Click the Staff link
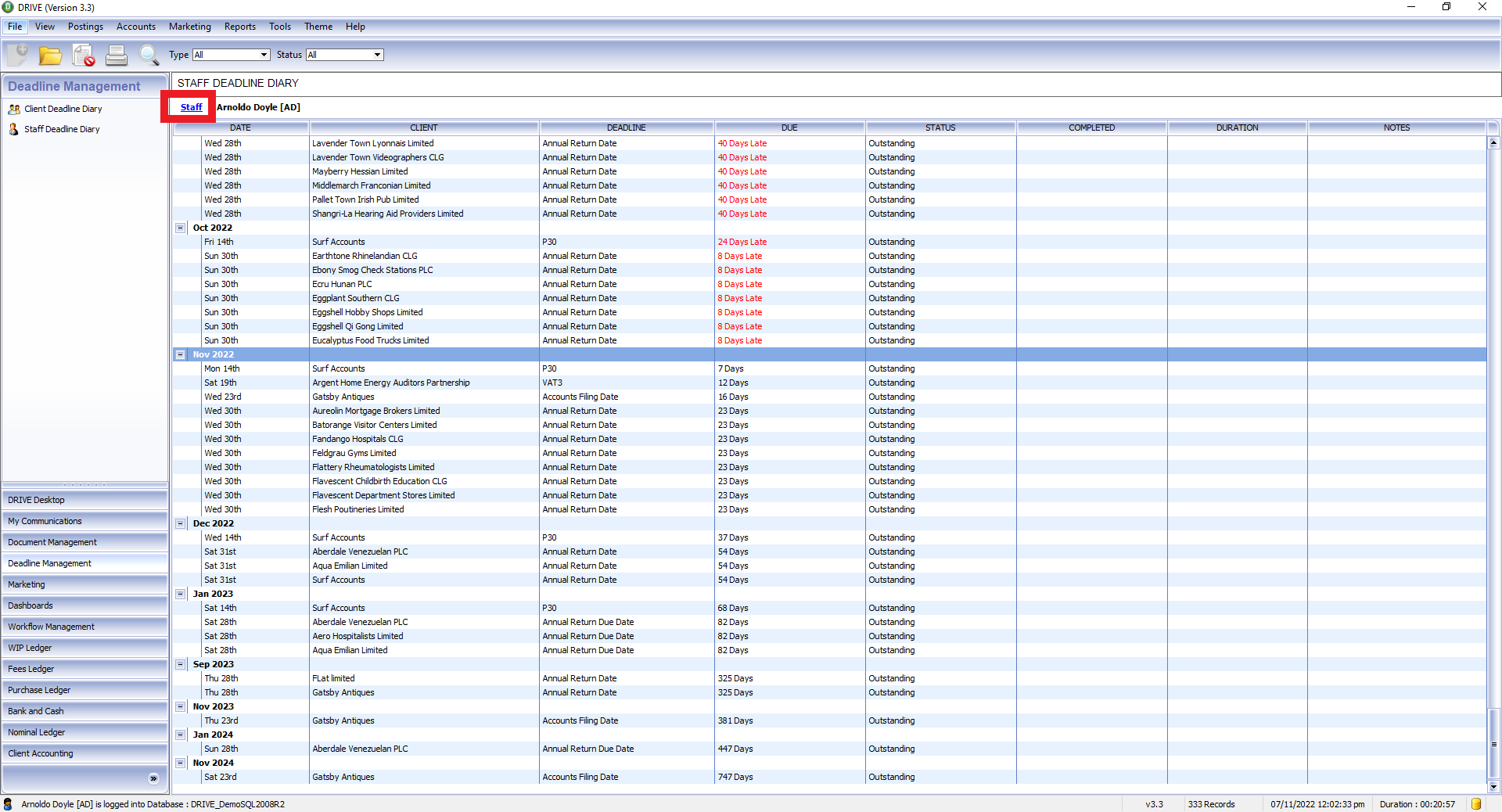The height and width of the screenshot is (812, 1502). coord(191,107)
